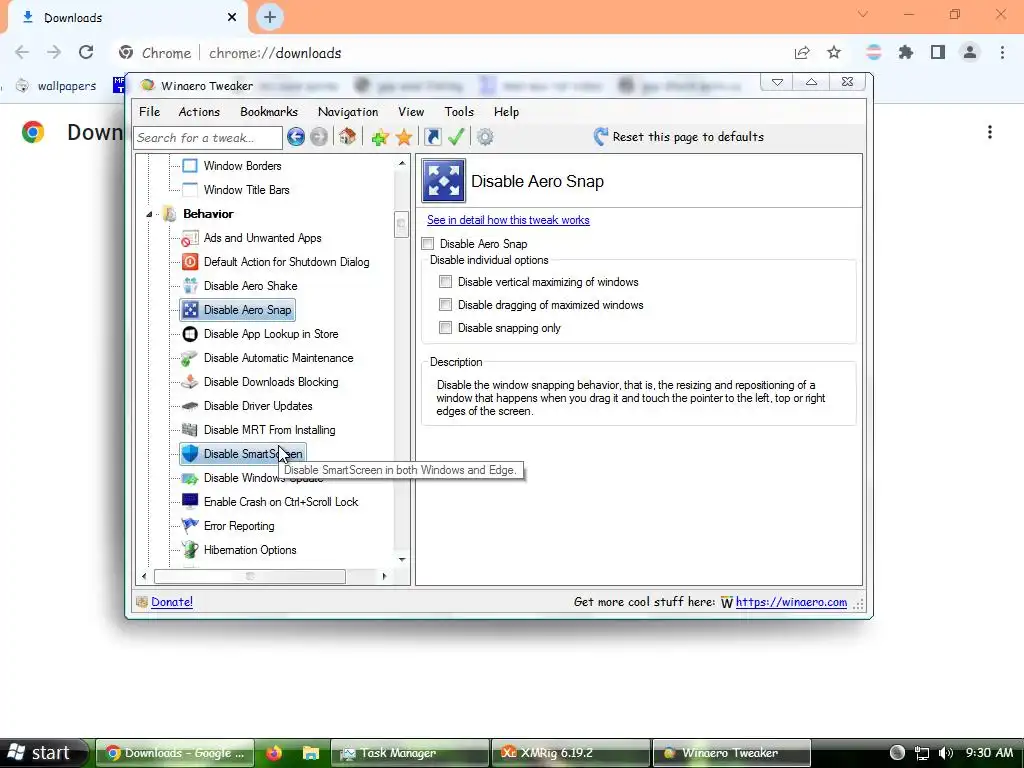Viewport: 1024px width, 768px height.
Task: Add this tweak to bookmarks (star with plus)
Action: 379,137
